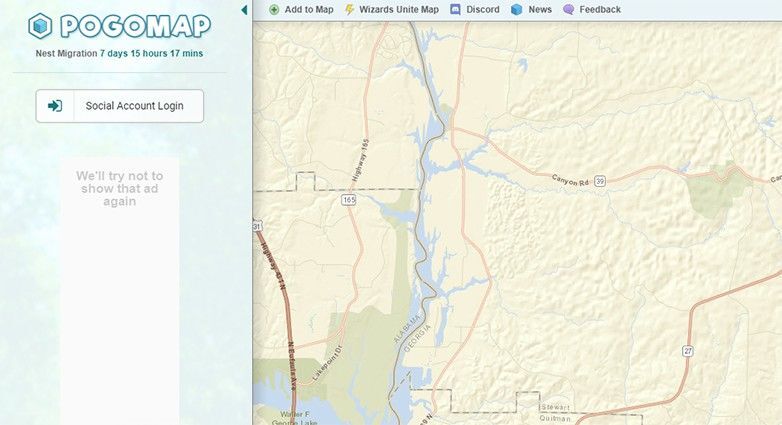The width and height of the screenshot is (782, 425).
Task: Click the login arrow icon in Social Account Login
Action: [x=55, y=106]
